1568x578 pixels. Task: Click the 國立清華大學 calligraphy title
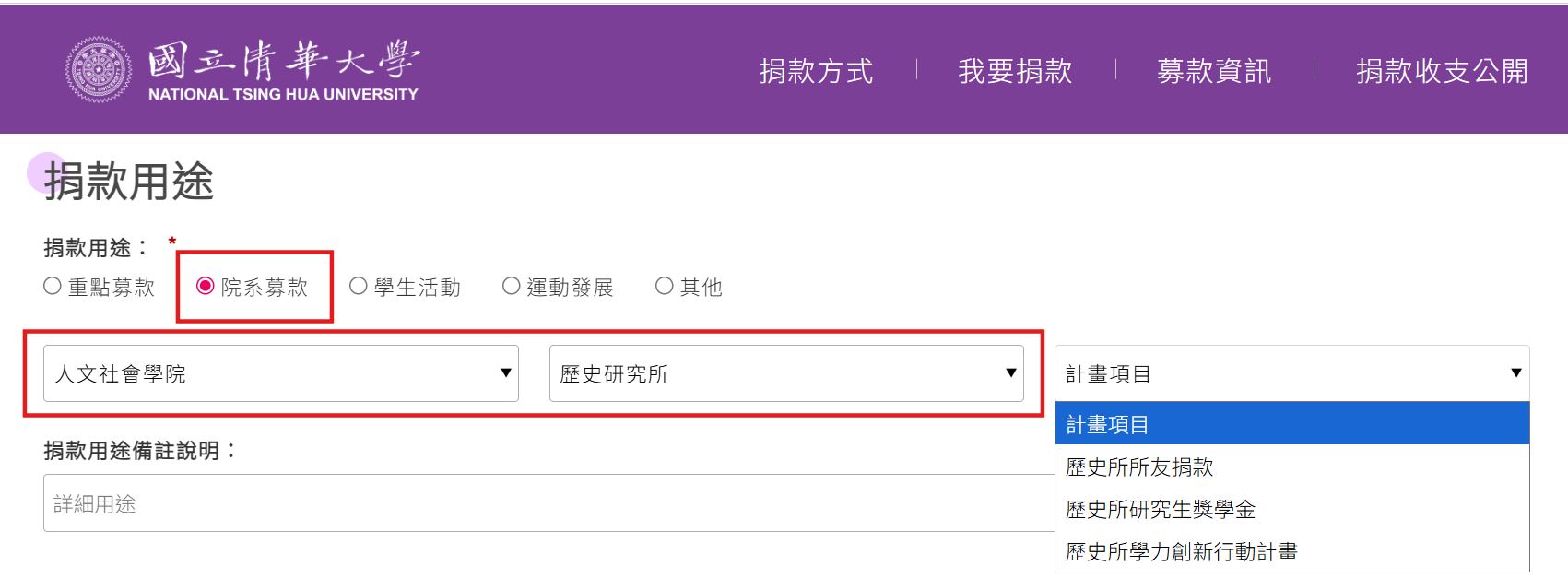(x=283, y=60)
